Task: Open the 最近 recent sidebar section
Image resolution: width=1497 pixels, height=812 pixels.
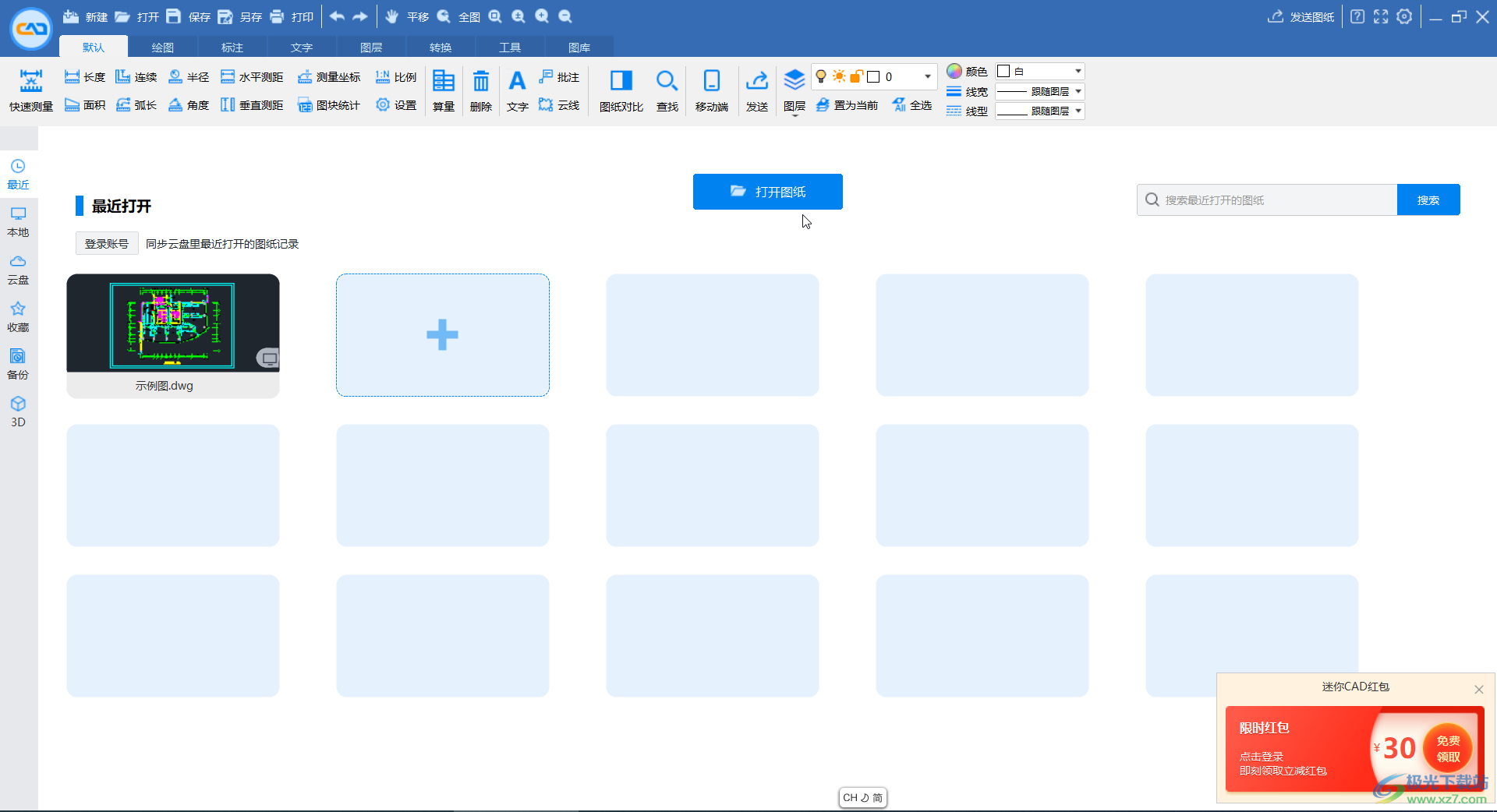Action: (x=18, y=175)
